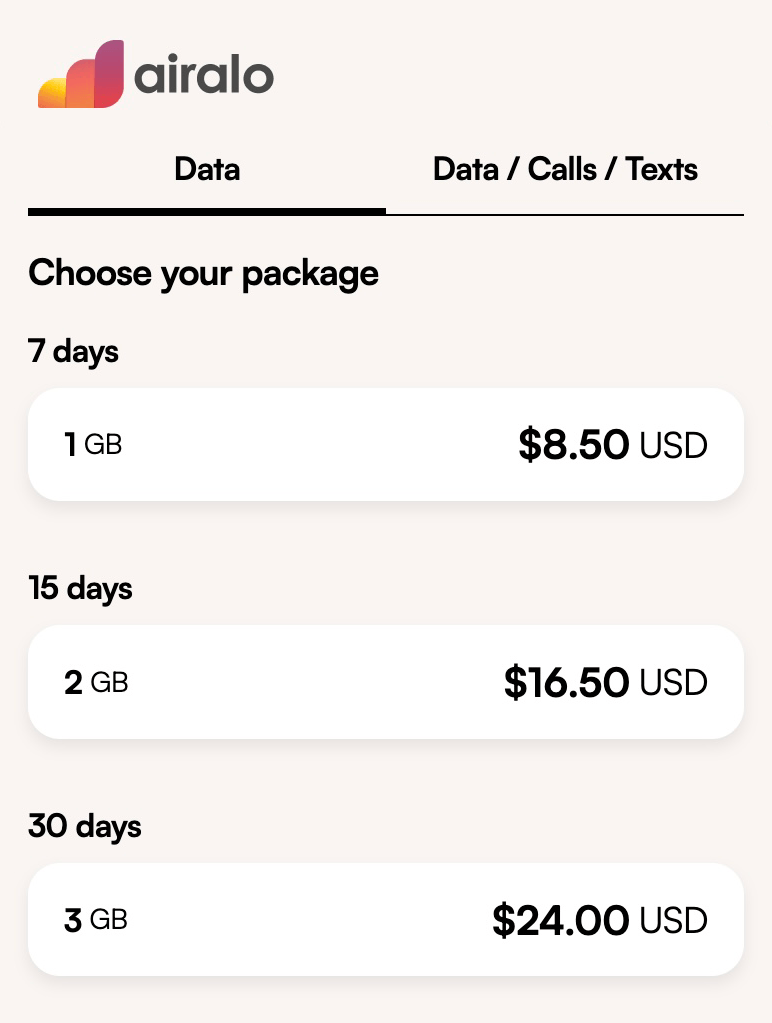This screenshot has height=1023, width=772.
Task: Select the 3 GB data amount text
Action: click(x=96, y=920)
